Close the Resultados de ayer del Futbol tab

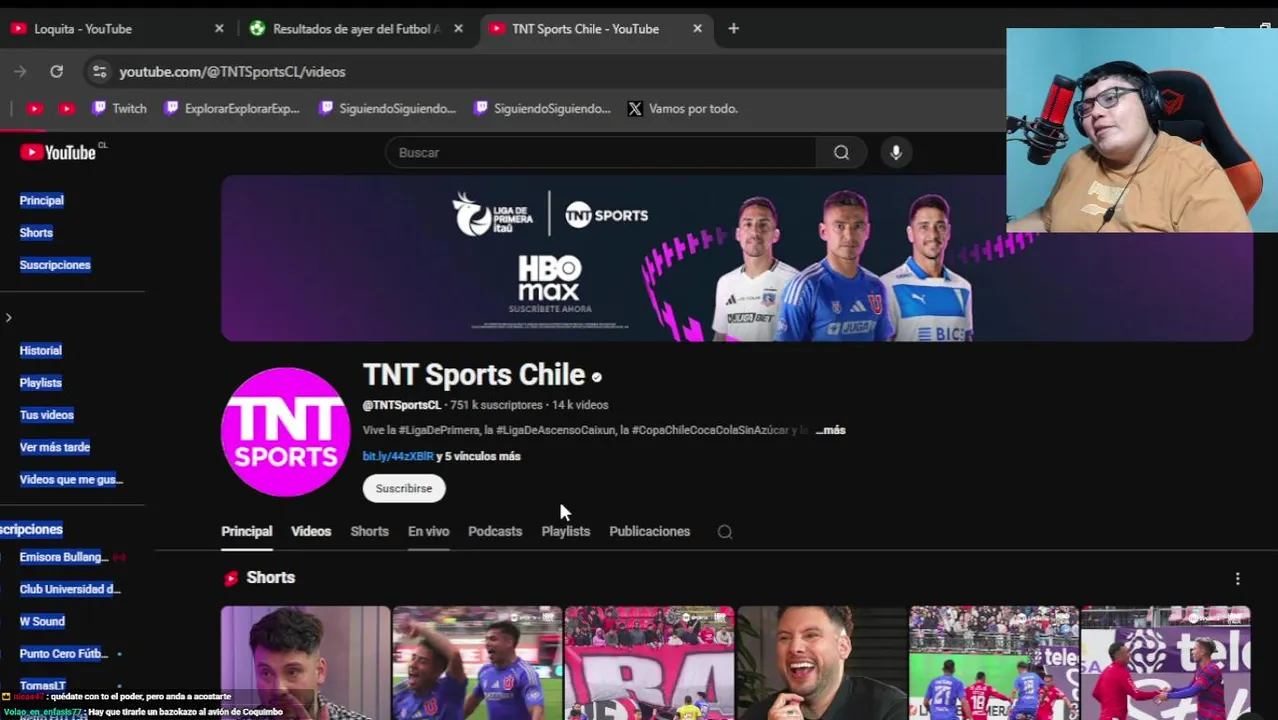[458, 29]
